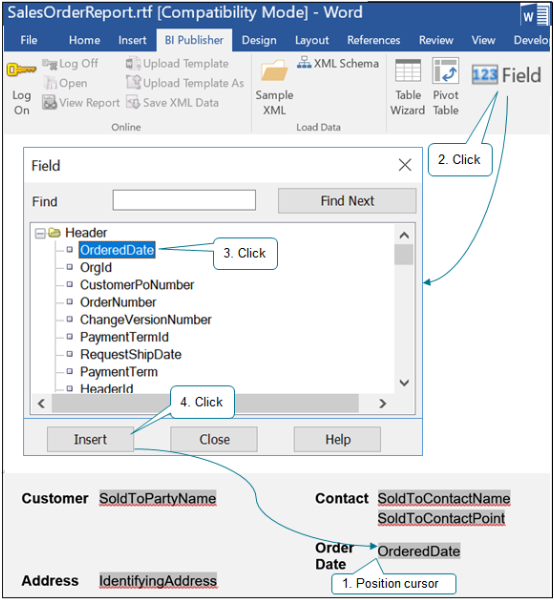Collapse the Header tree node
Viewport: 554px width, 600px height.
click(x=40, y=233)
